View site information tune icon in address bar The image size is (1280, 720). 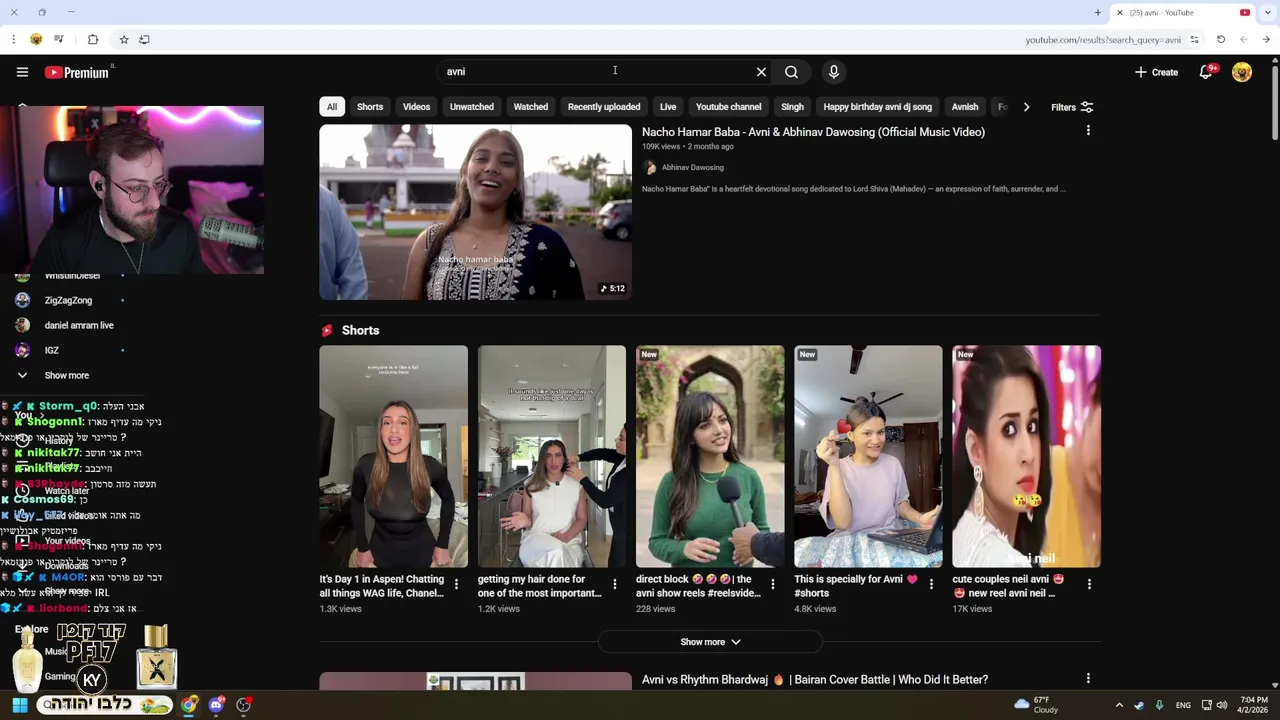pyautogui.click(x=1194, y=39)
